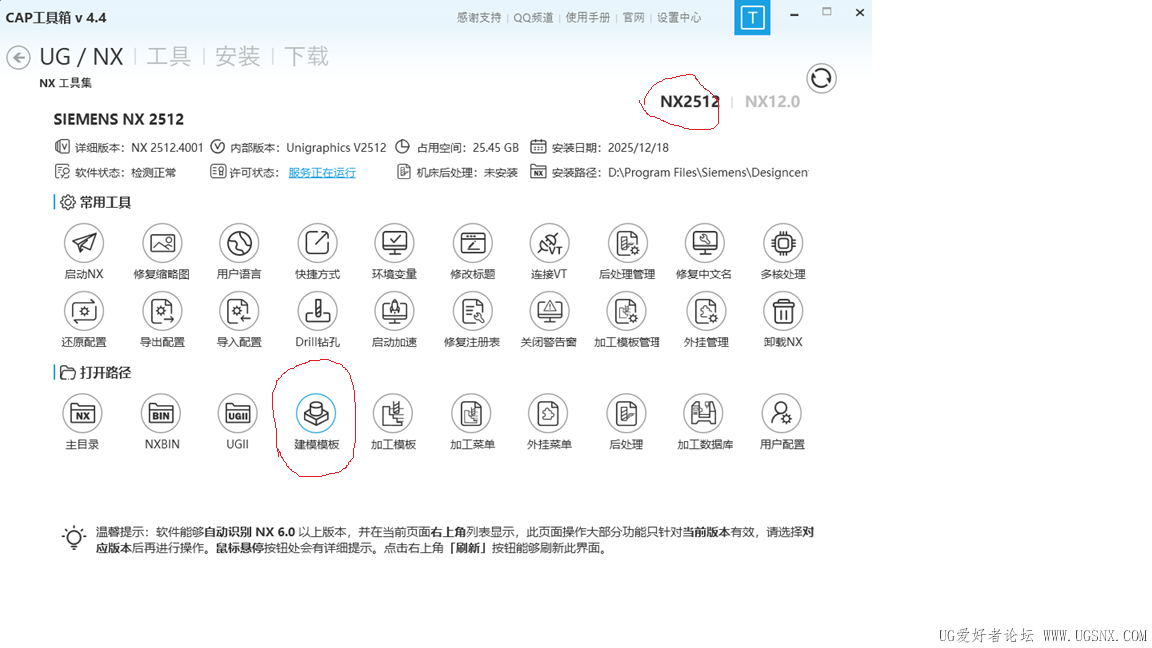Screen dimensions: 1152x648
Task: Click the 服务正在运行 license status link
Action: click(x=322, y=173)
